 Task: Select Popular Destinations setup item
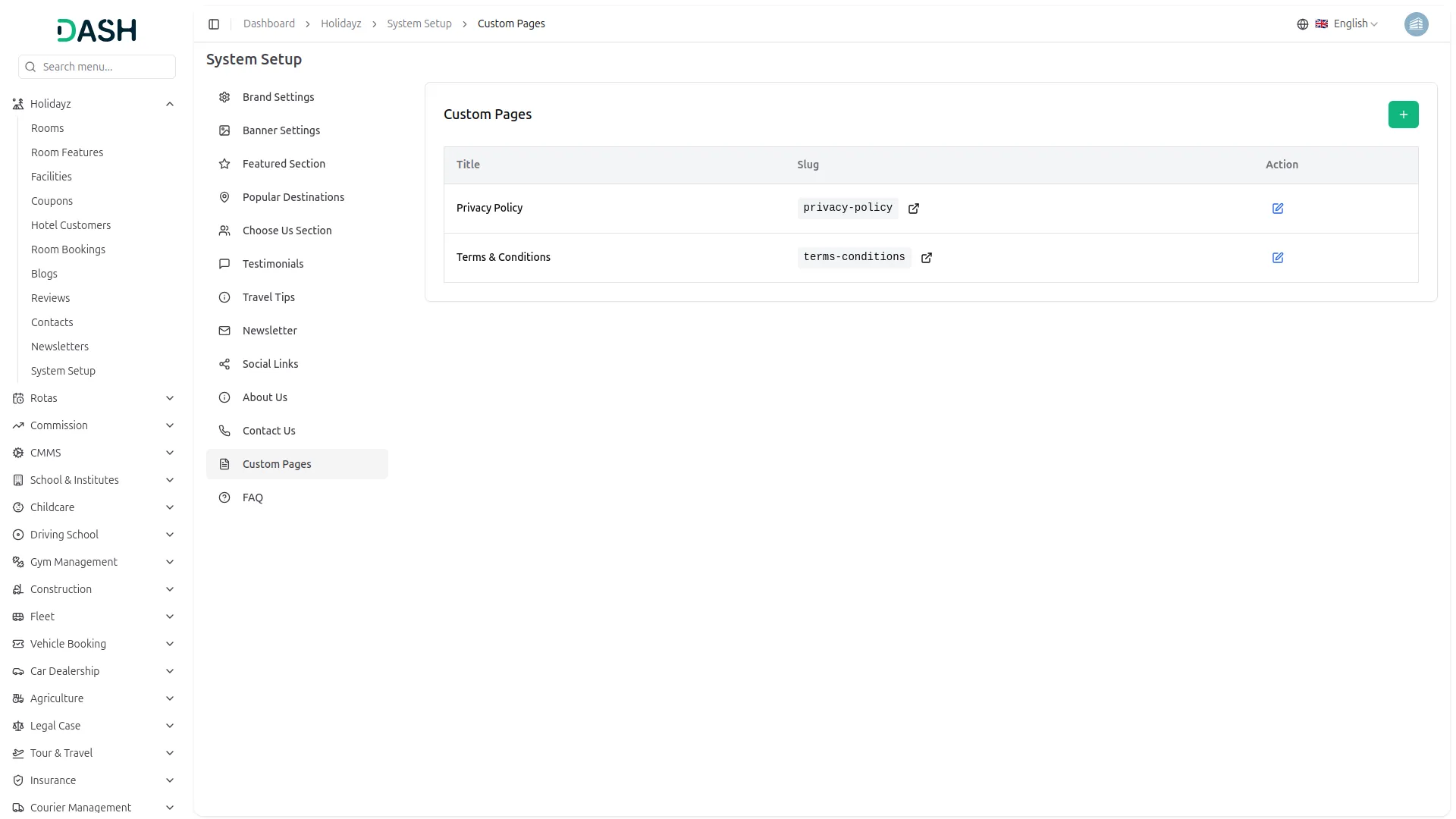click(x=293, y=197)
